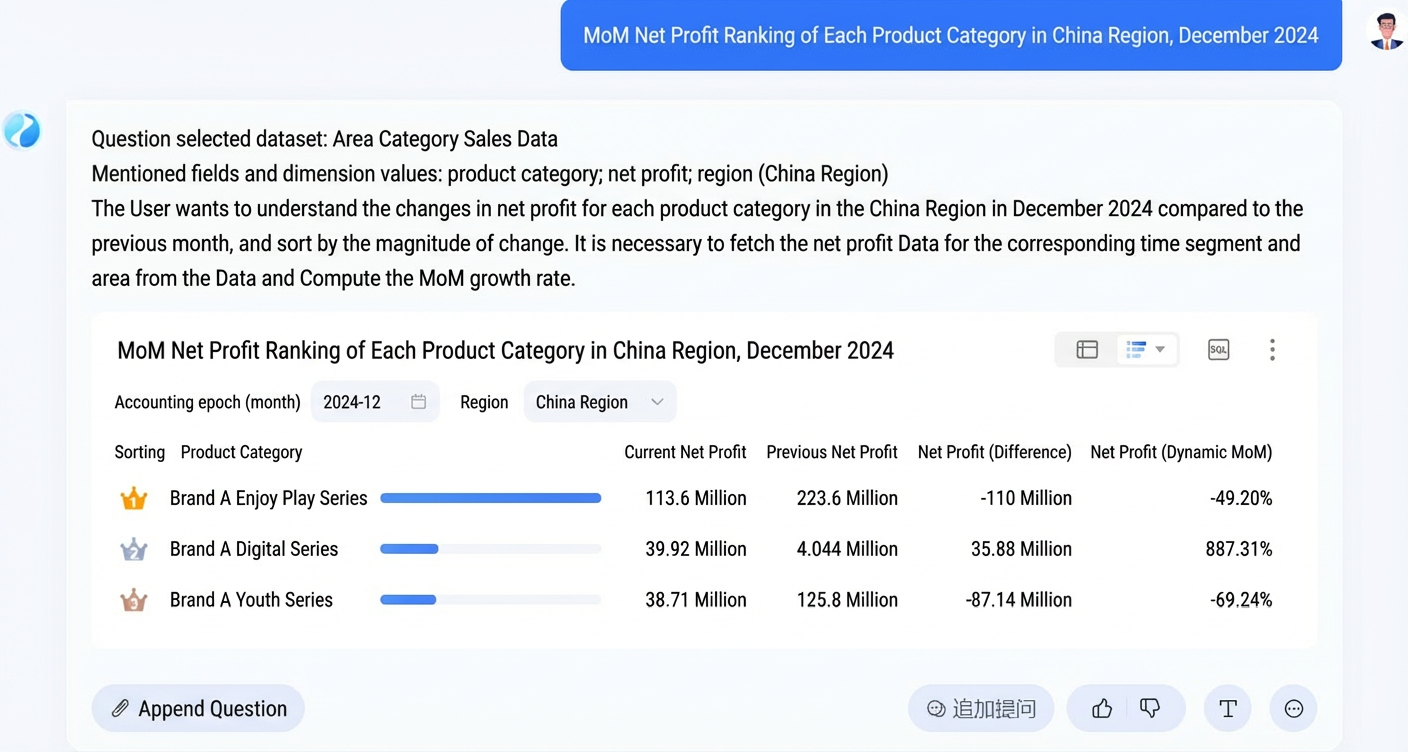Screen dimensions: 1408x752
Task: Click the user avatar at top right
Action: (1386, 32)
